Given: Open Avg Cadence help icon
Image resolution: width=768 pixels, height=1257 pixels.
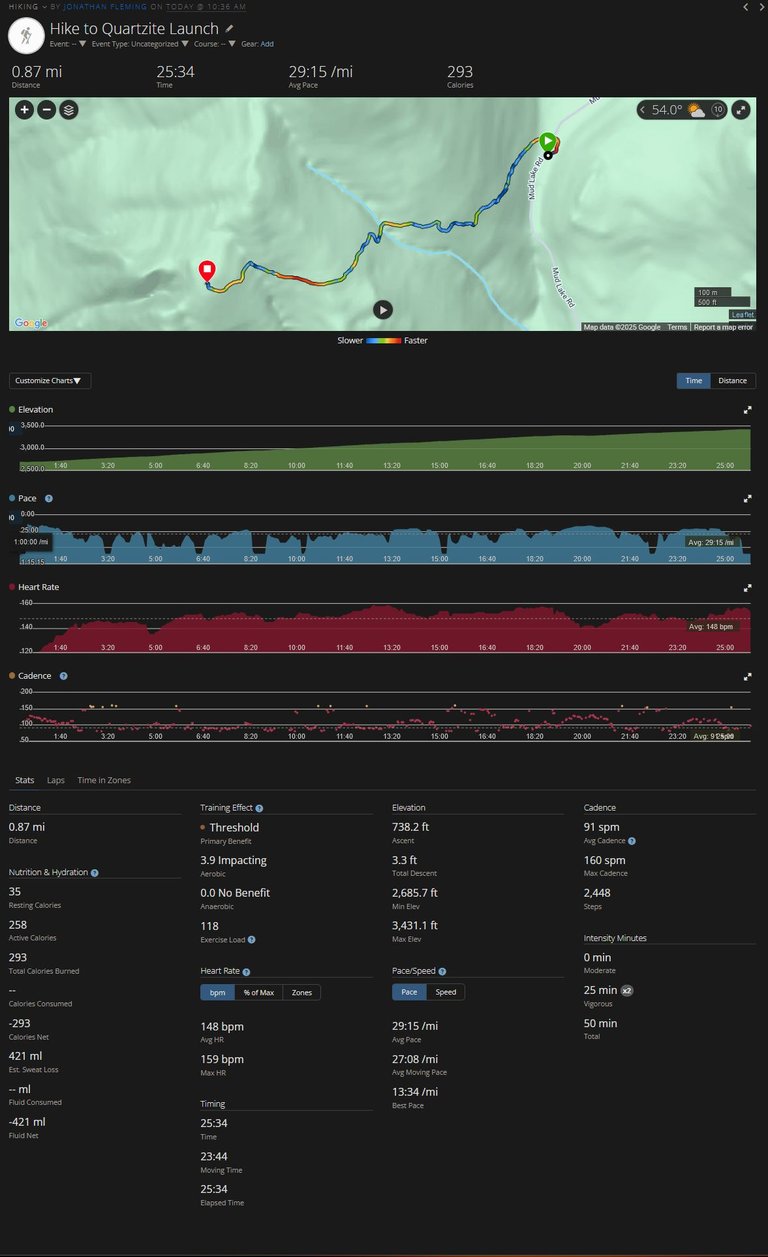Looking at the screenshot, I should pos(631,841).
